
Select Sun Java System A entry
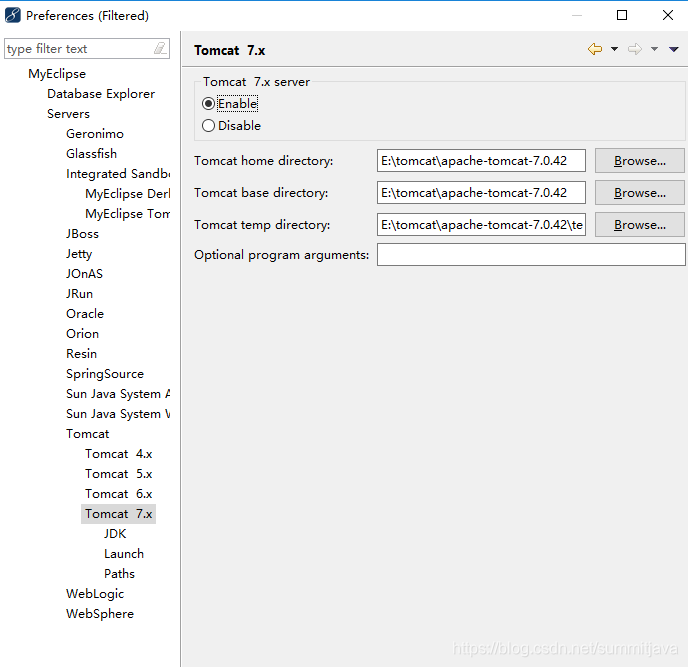pyautogui.click(x=118, y=394)
